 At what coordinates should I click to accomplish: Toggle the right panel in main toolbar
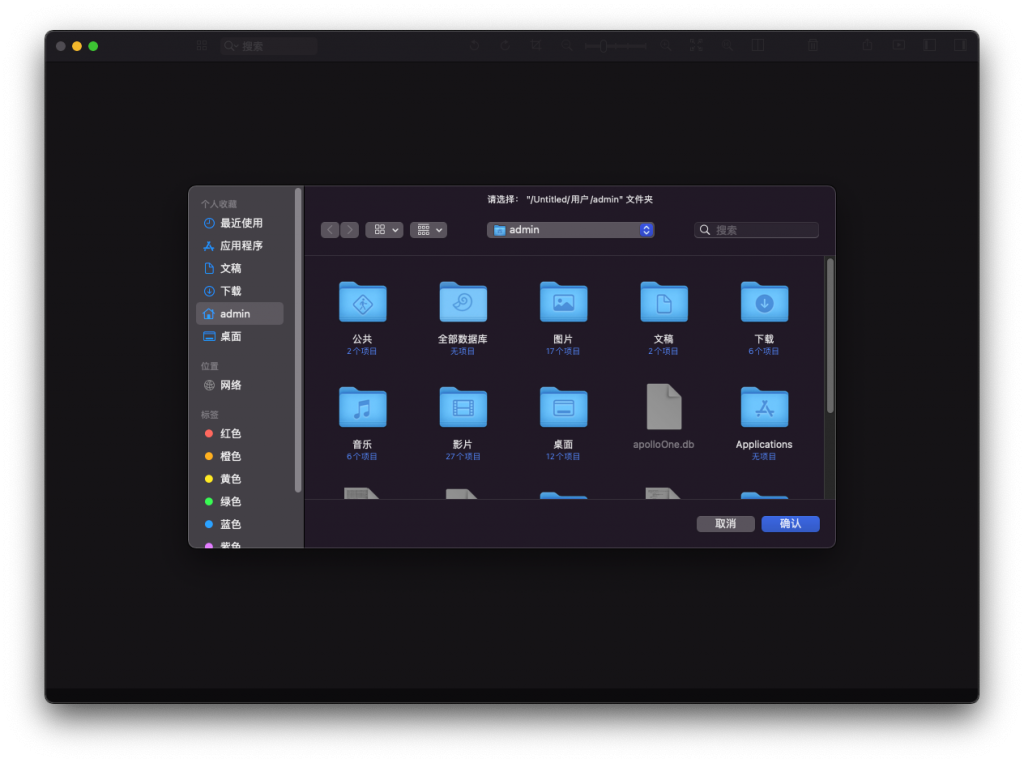point(960,45)
